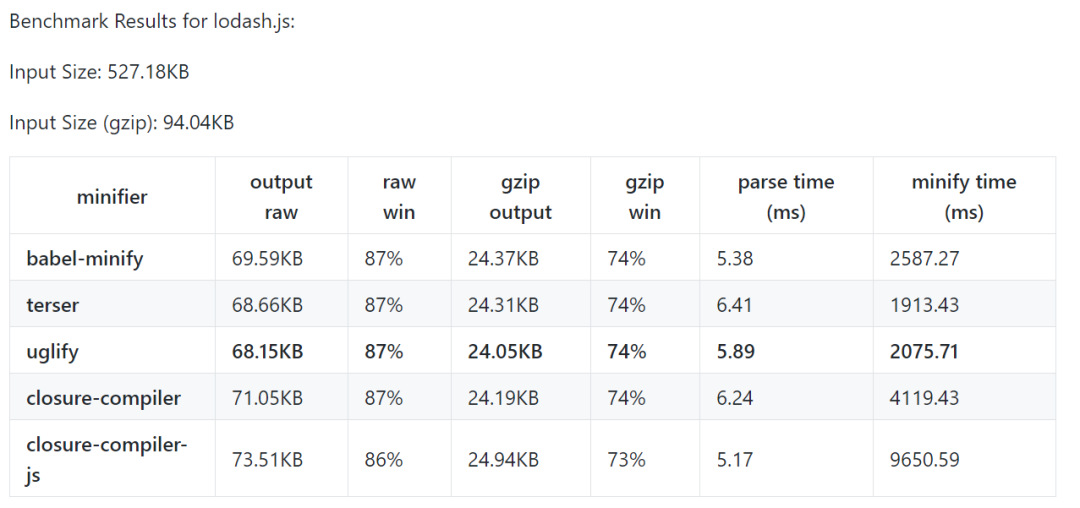Click the 'parse time (ms)' header
The width and height of the screenshot is (1080, 508).
[785, 197]
